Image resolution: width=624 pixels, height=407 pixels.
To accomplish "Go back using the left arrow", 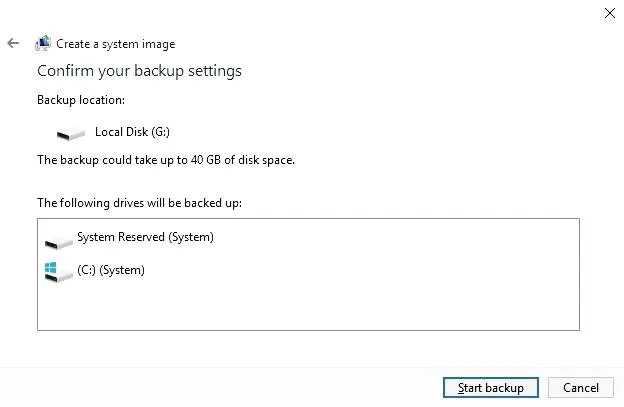I will [x=13, y=43].
